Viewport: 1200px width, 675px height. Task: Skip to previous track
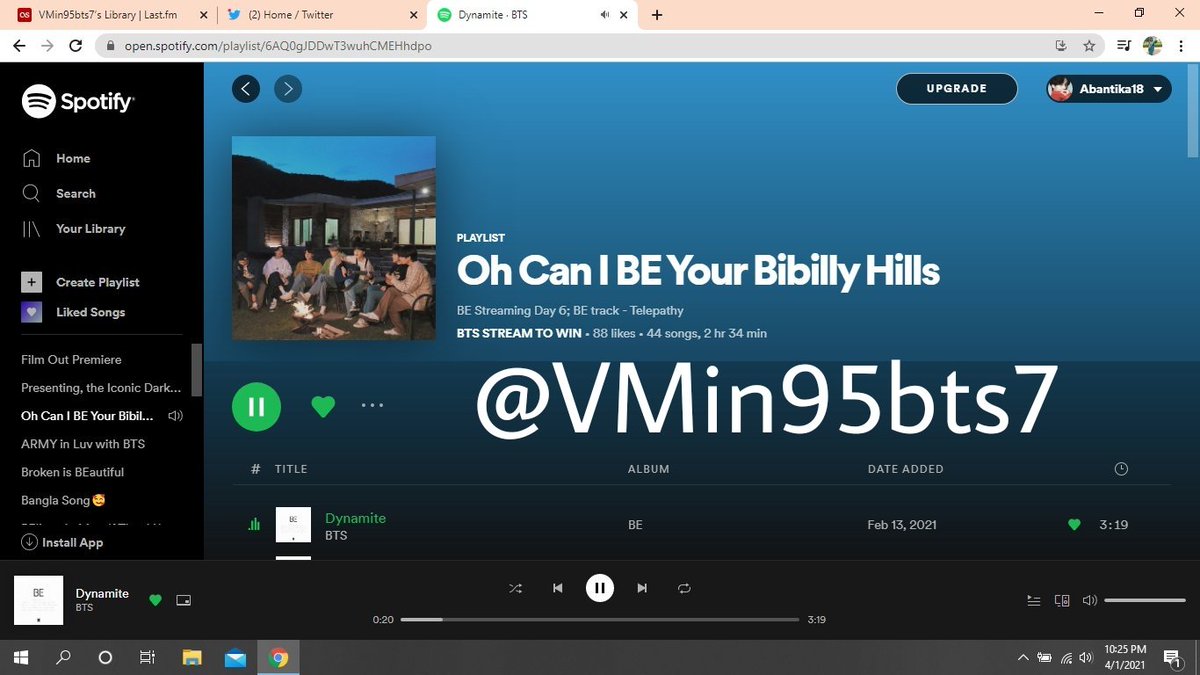pos(558,588)
